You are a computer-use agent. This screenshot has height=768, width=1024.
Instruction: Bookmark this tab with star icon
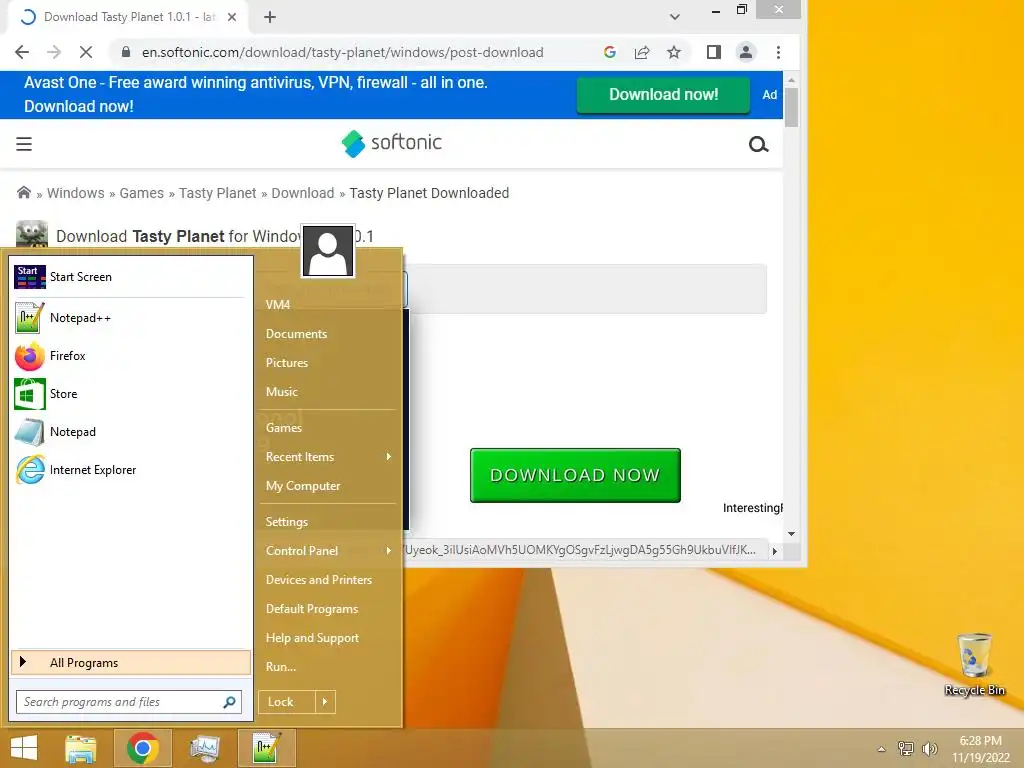point(674,52)
